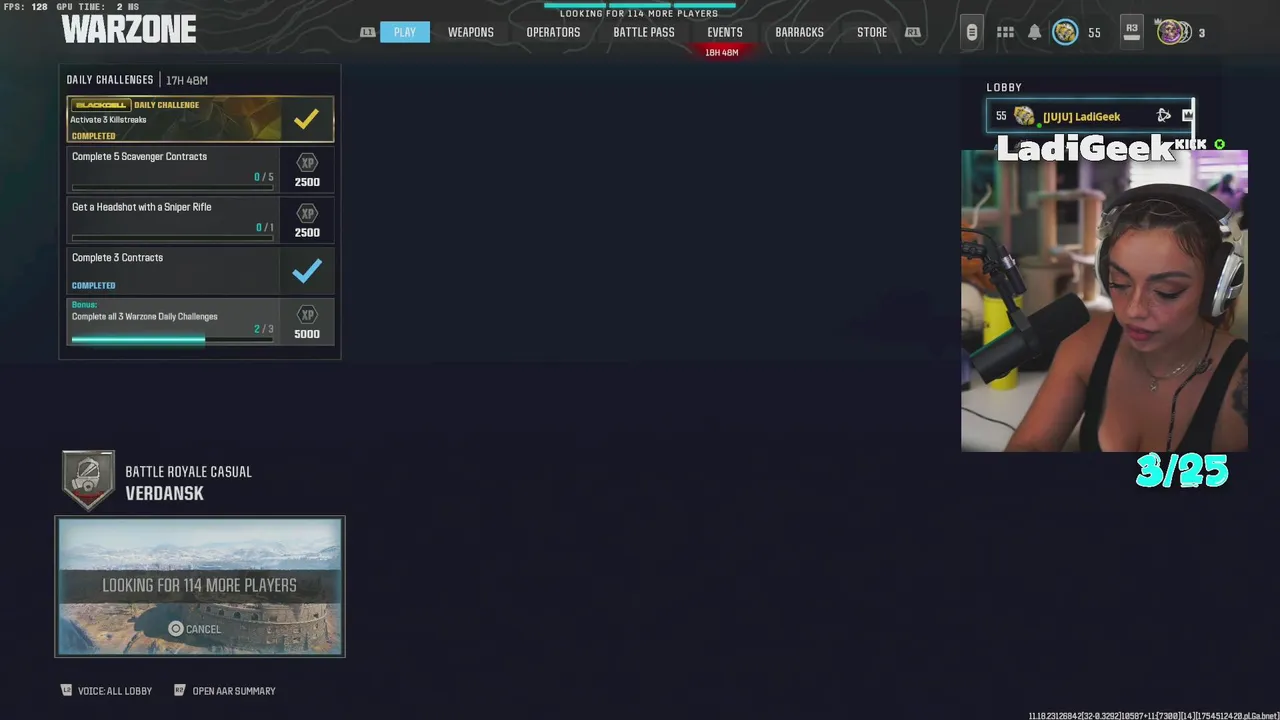Open the tokens menu pill icon
The width and height of the screenshot is (1280, 720).
tap(971, 32)
